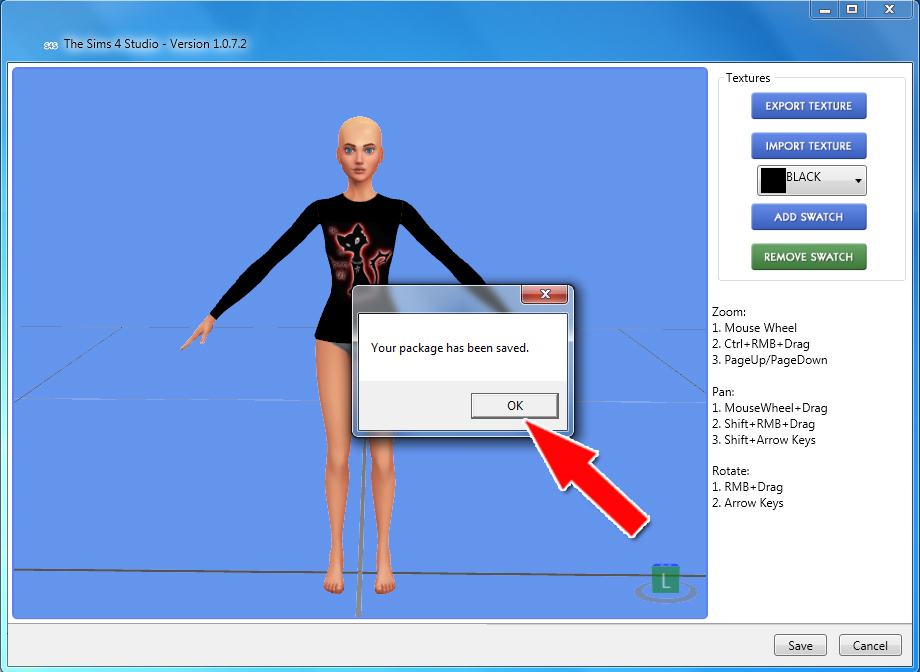Select the black color swatch square
The width and height of the screenshot is (920, 672).
pyautogui.click(x=773, y=181)
